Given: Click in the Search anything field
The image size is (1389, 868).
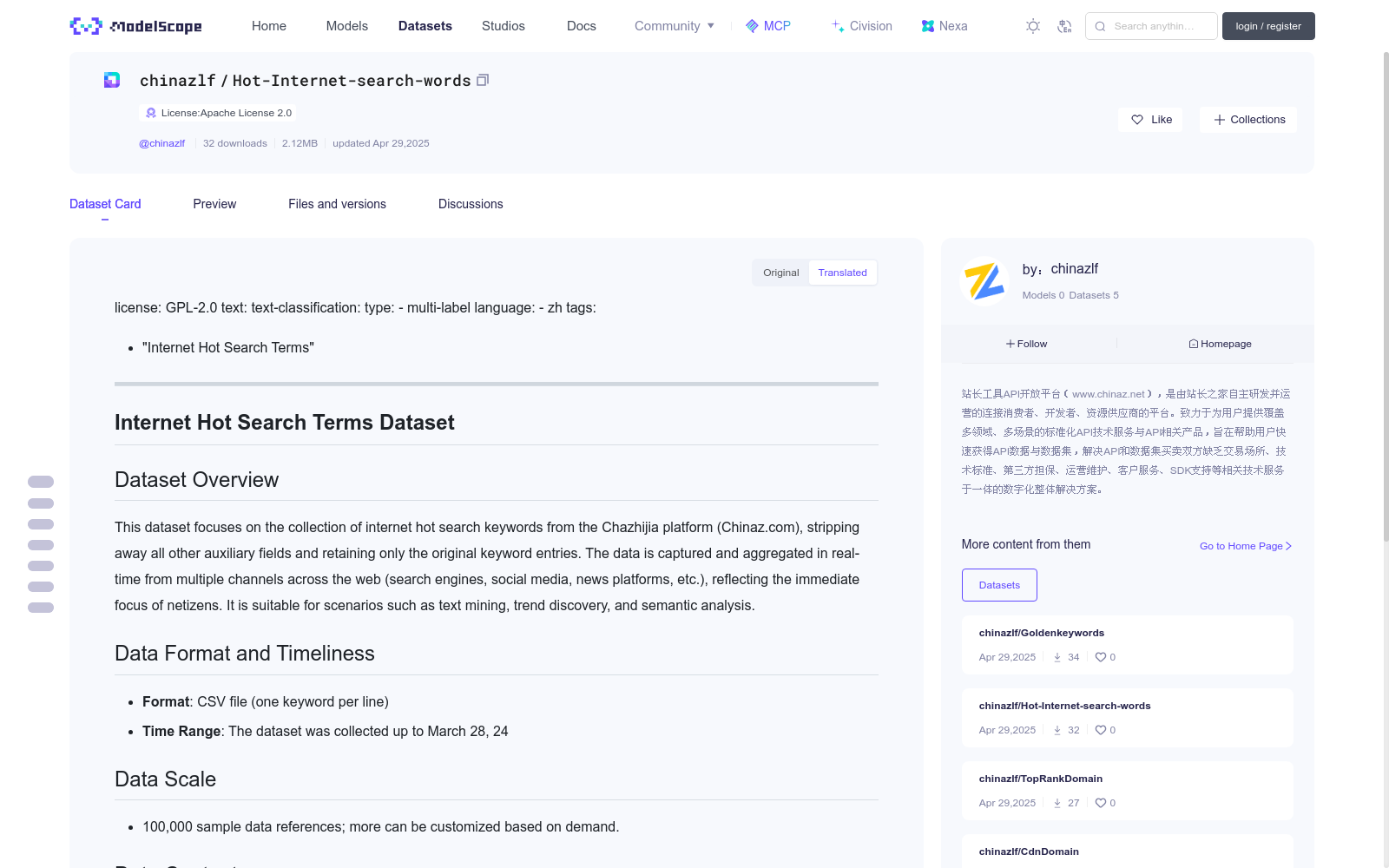Looking at the screenshot, I should (1151, 26).
